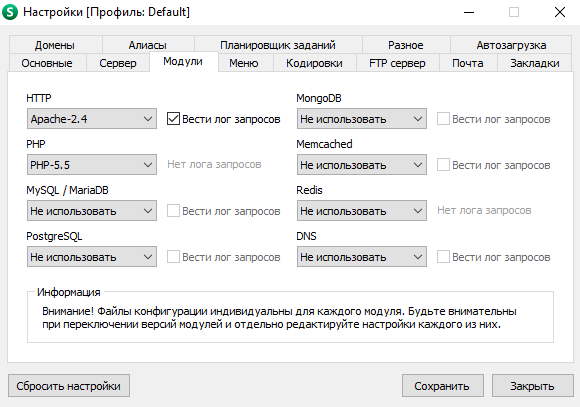Screen dimensions: 580x407
Task: Switch to the Основные tab
Action: pos(47,63)
